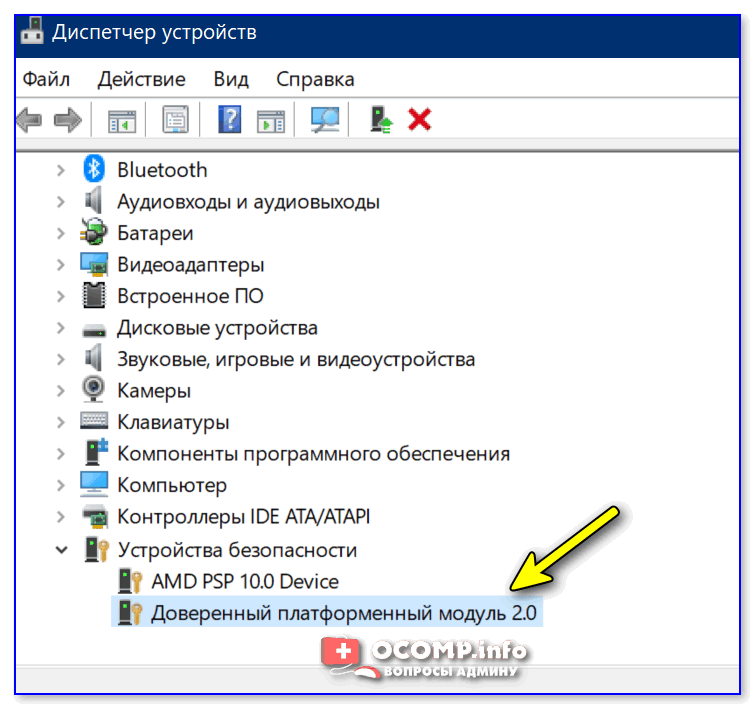The image size is (755, 709).
Task: Expand the Компьютер category
Action: 61,485
